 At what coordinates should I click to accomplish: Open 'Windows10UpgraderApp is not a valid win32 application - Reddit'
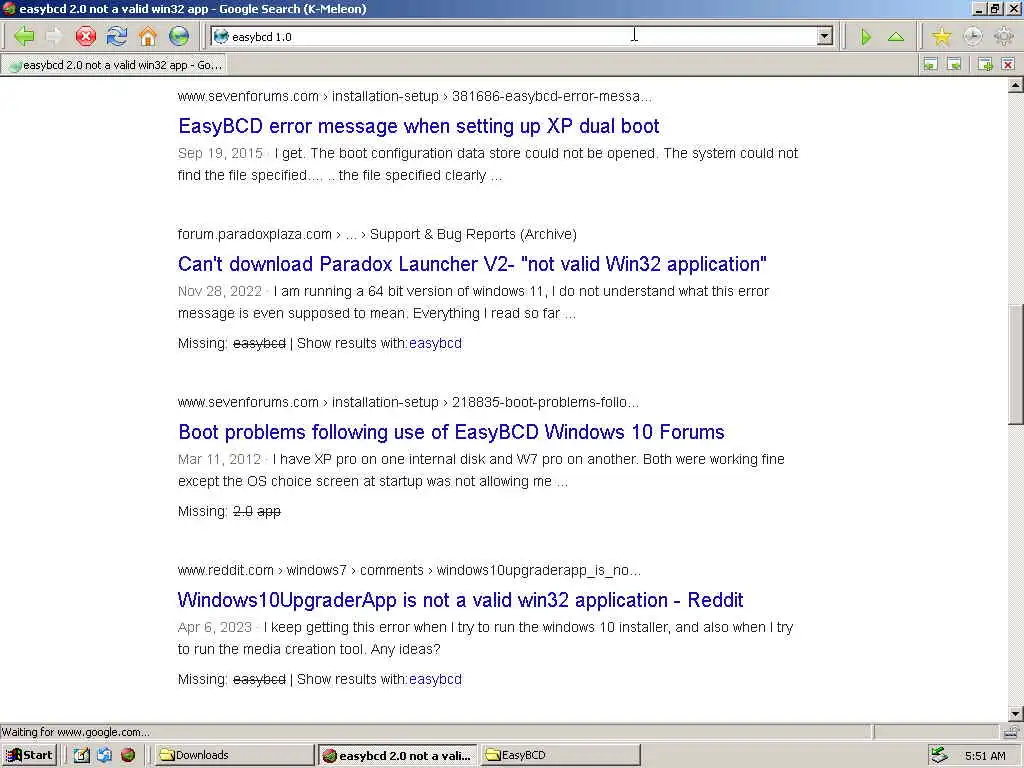point(460,600)
